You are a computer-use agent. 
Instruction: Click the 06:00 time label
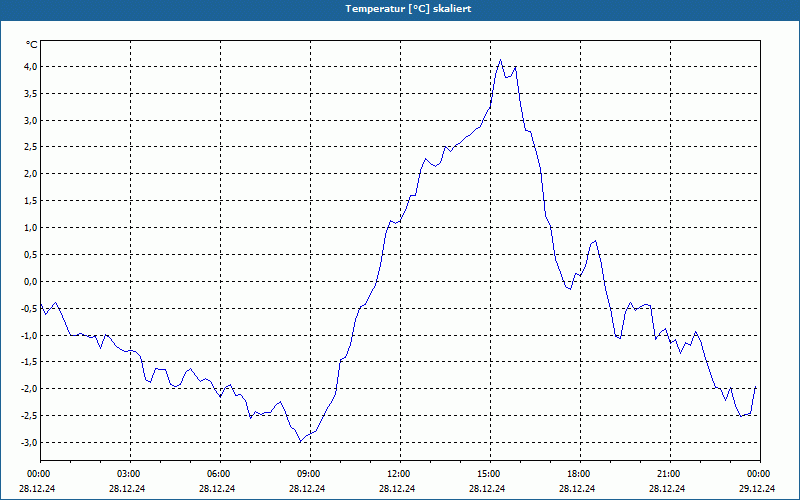coord(220,474)
